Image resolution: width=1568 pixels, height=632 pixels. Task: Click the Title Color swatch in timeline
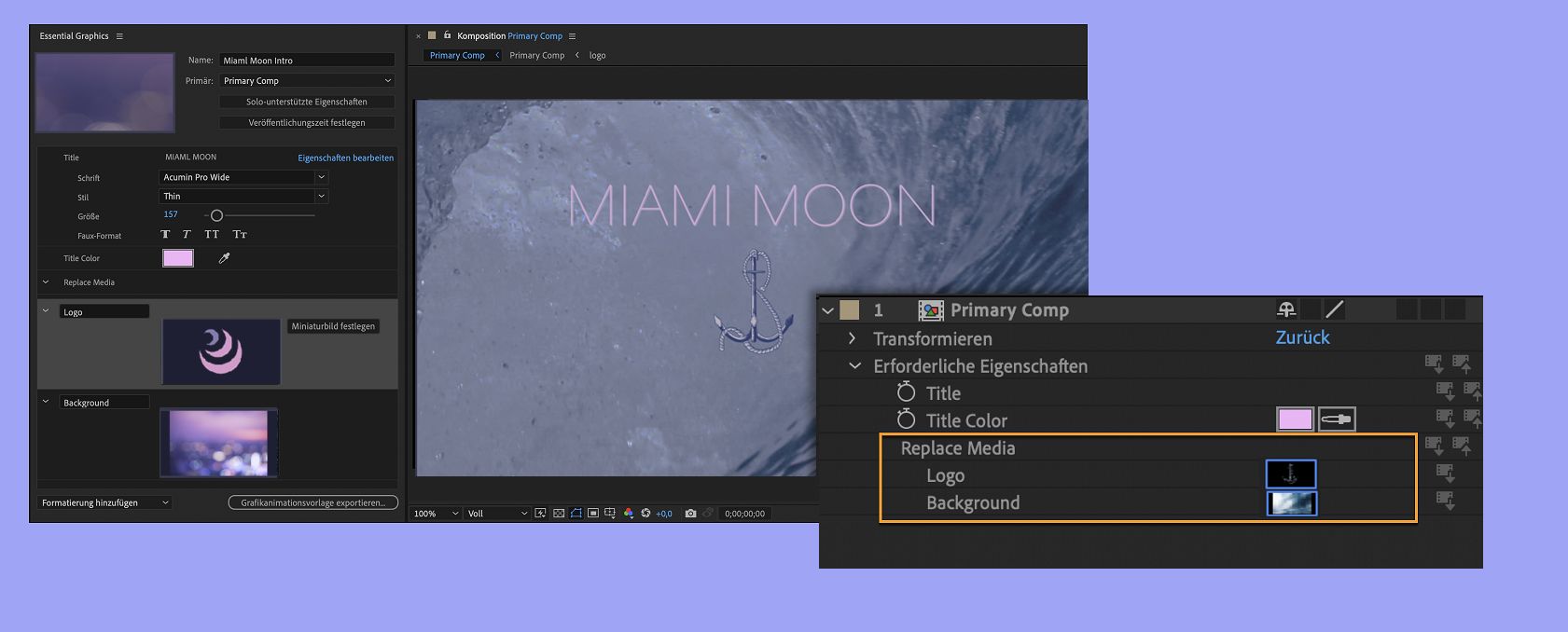(x=1295, y=419)
